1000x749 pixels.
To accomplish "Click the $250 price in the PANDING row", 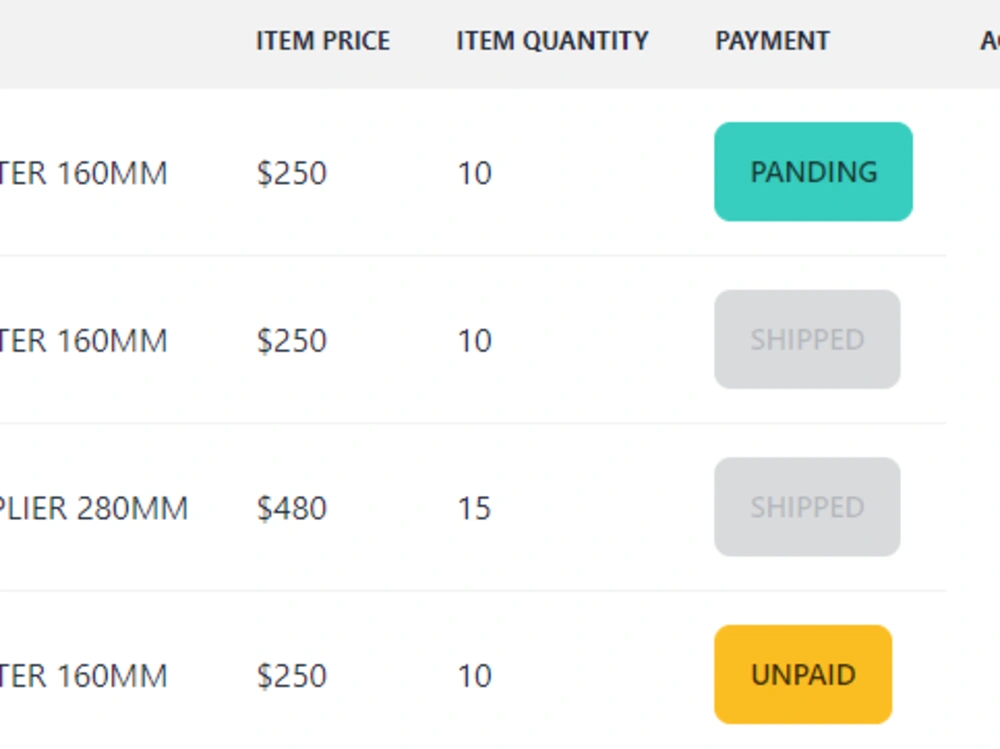I will (x=291, y=173).
